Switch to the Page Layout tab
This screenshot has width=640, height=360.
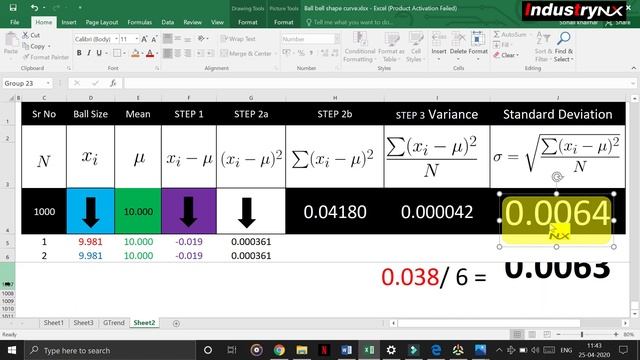pyautogui.click(x=102, y=22)
